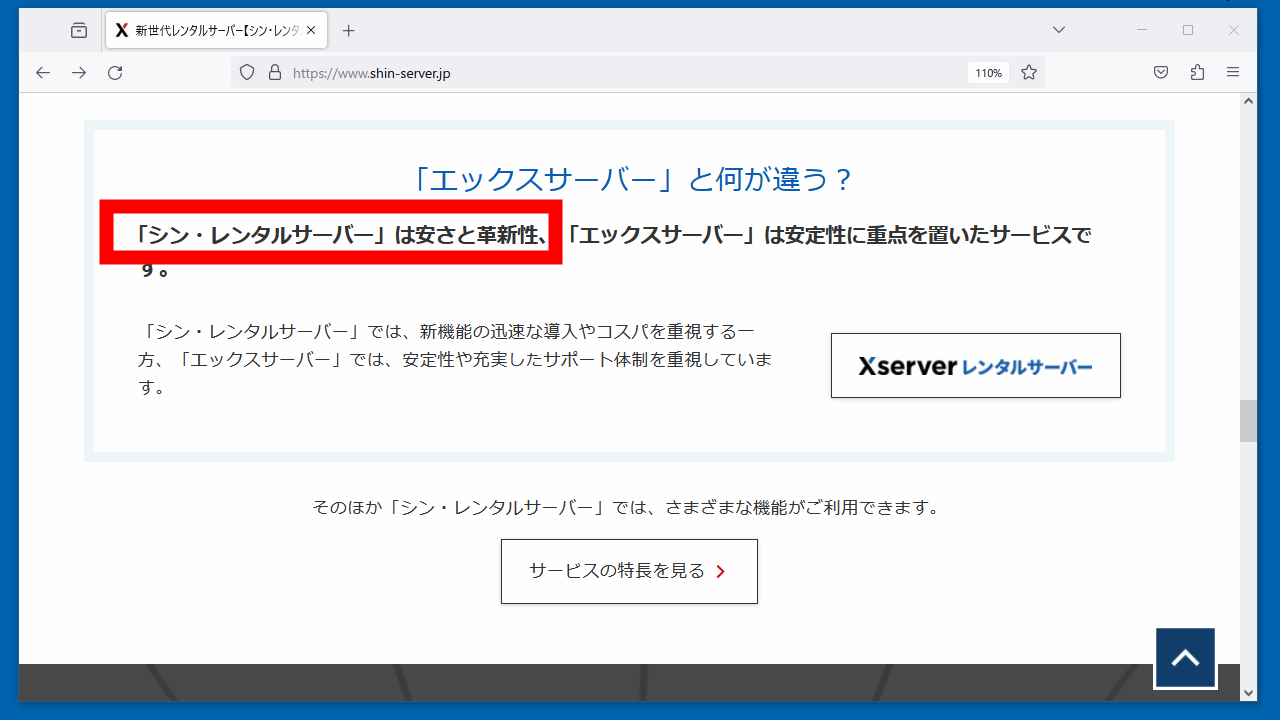
Task: Expand the list all tabs dropdown
Action: [1059, 30]
